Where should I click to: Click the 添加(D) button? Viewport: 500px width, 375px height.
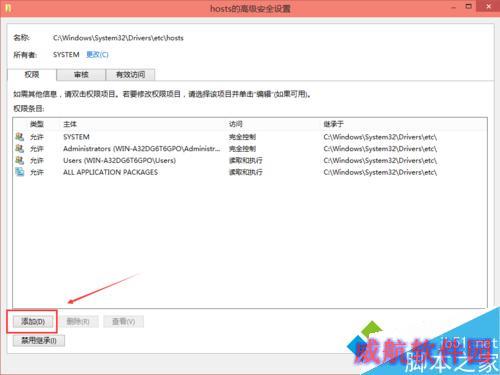pos(33,322)
